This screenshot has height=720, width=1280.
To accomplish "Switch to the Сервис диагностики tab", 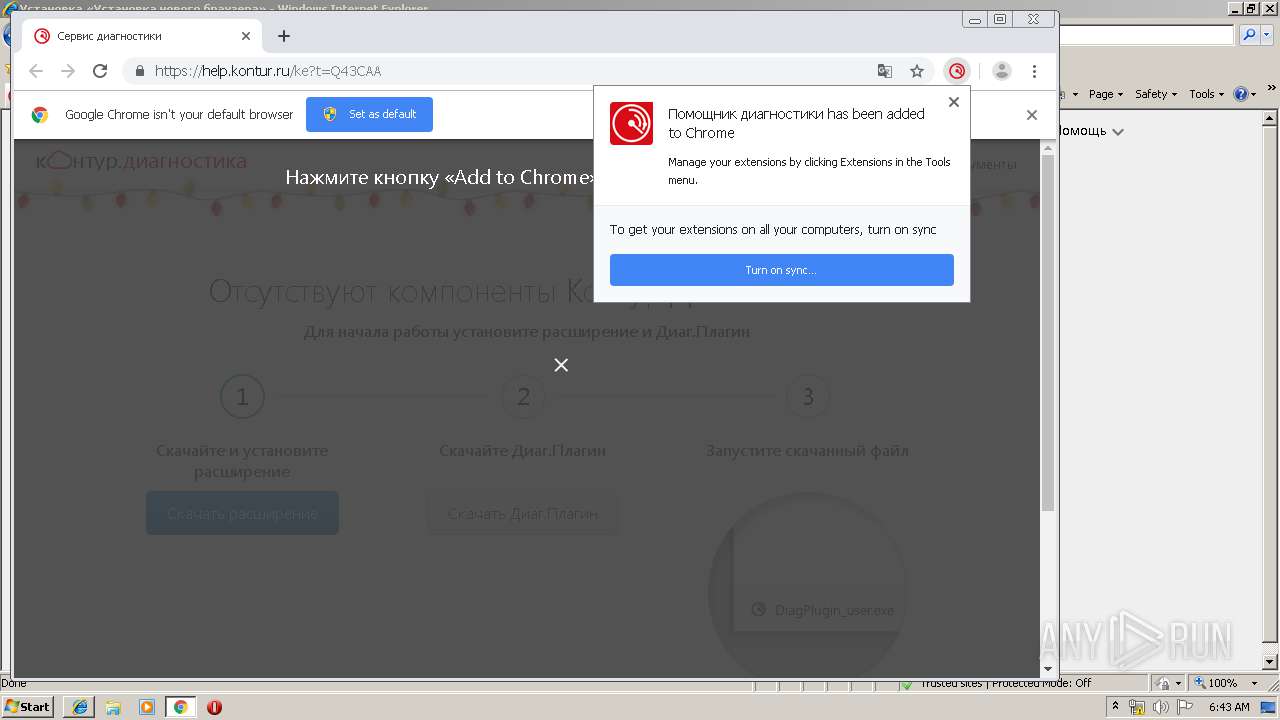I will pyautogui.click(x=141, y=36).
